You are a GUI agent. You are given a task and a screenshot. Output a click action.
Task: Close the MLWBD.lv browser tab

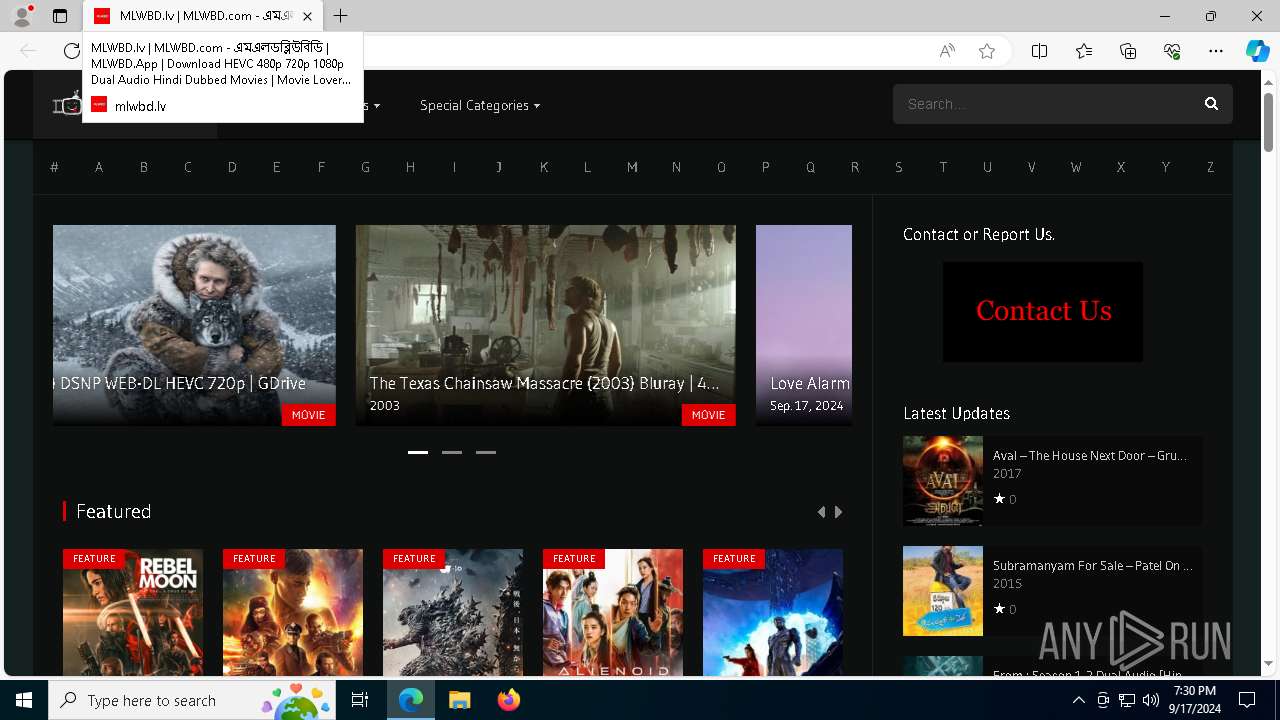tap(307, 16)
